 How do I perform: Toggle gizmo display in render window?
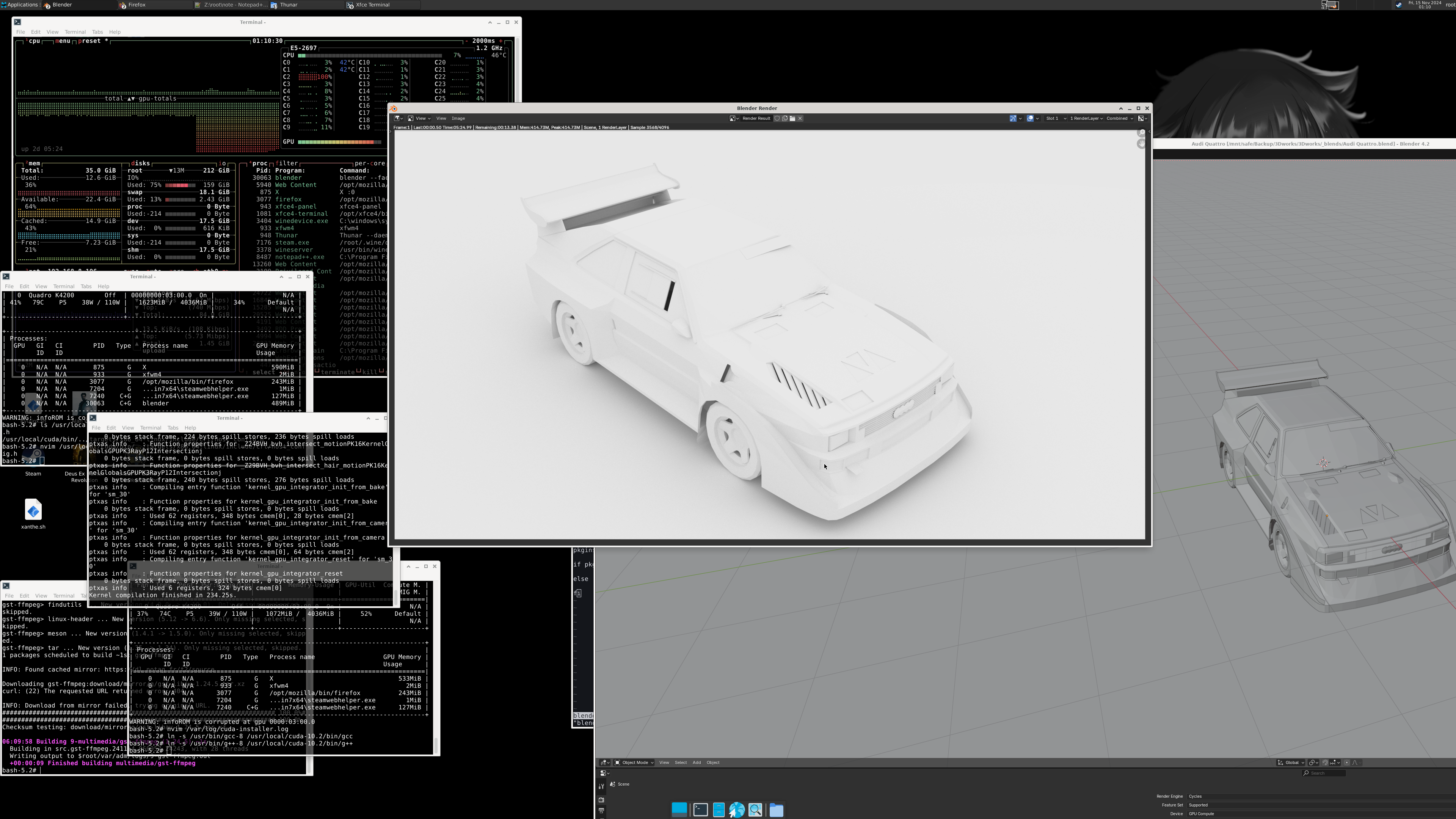click(x=1014, y=118)
